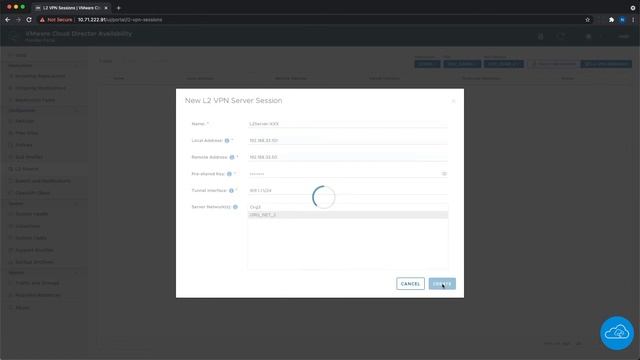Viewport: 640px width, 360px height.
Task: Open the browser three-dot menu
Action: click(633, 20)
